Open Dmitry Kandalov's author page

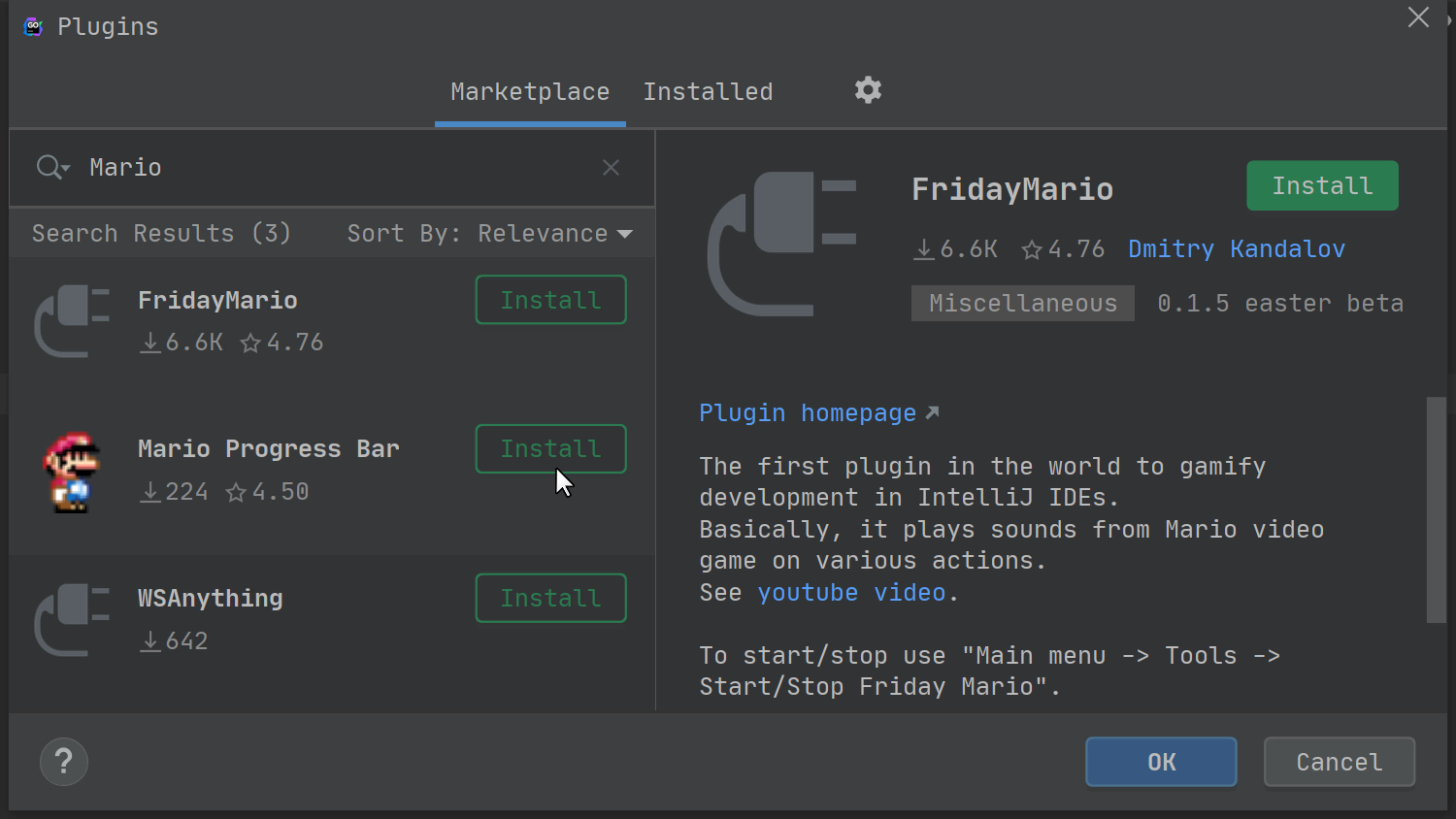click(1236, 248)
